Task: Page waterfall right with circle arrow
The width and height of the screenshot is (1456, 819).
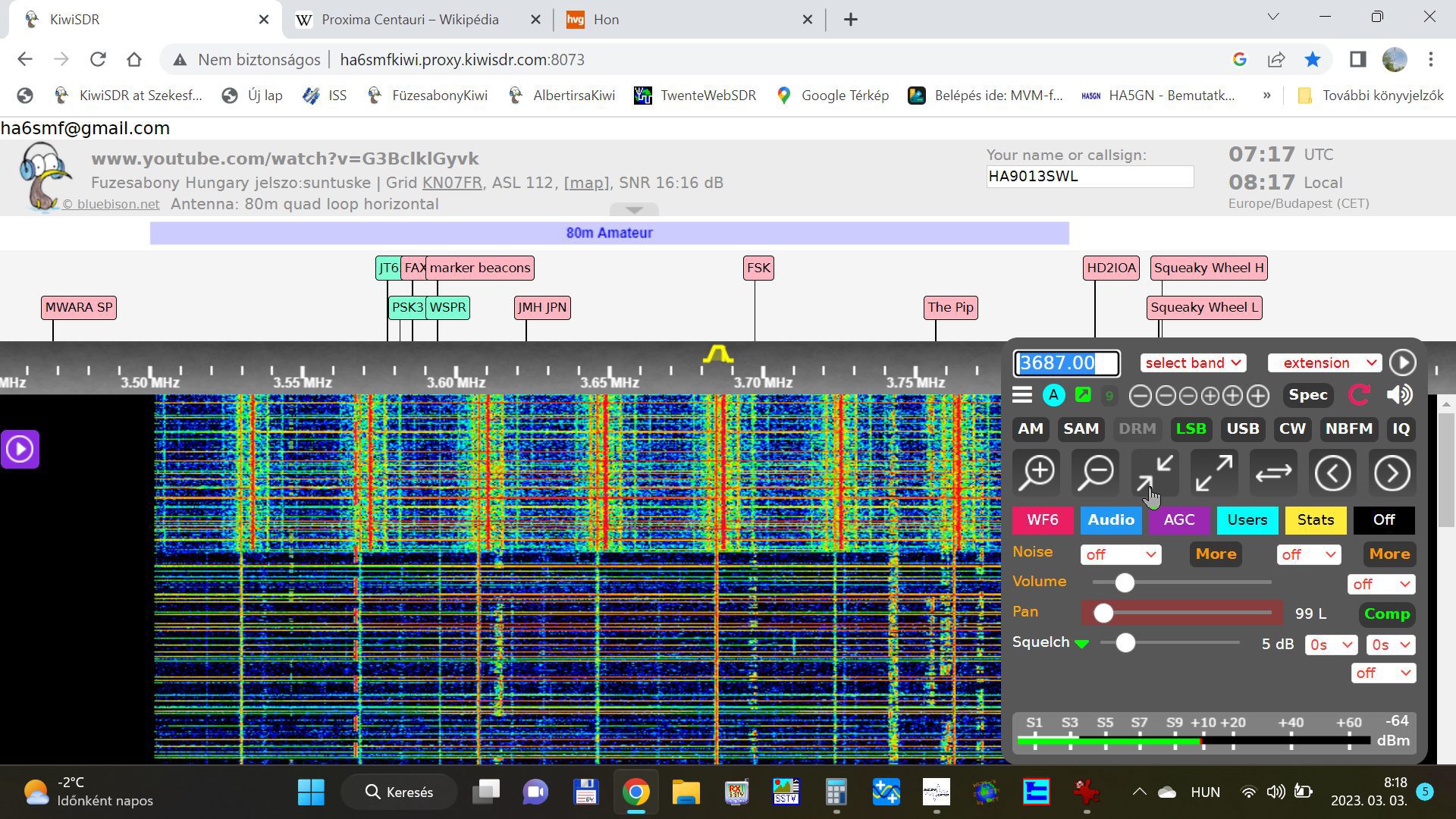Action: [x=1392, y=473]
